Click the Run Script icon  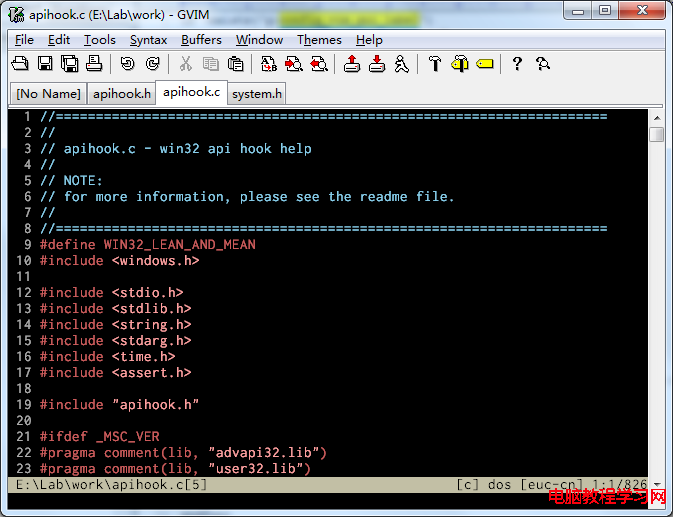tap(402, 64)
